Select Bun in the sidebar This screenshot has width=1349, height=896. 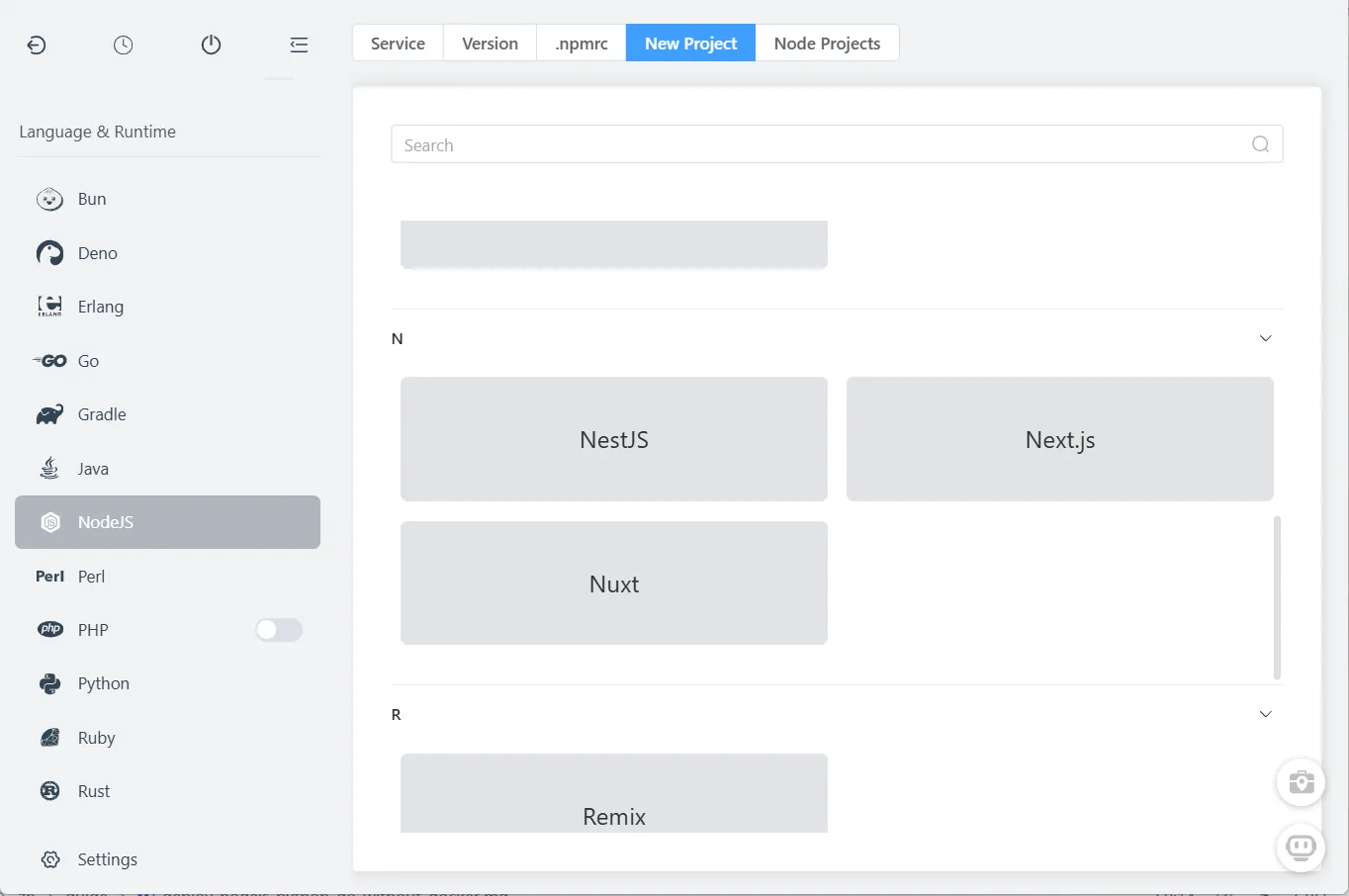92,199
